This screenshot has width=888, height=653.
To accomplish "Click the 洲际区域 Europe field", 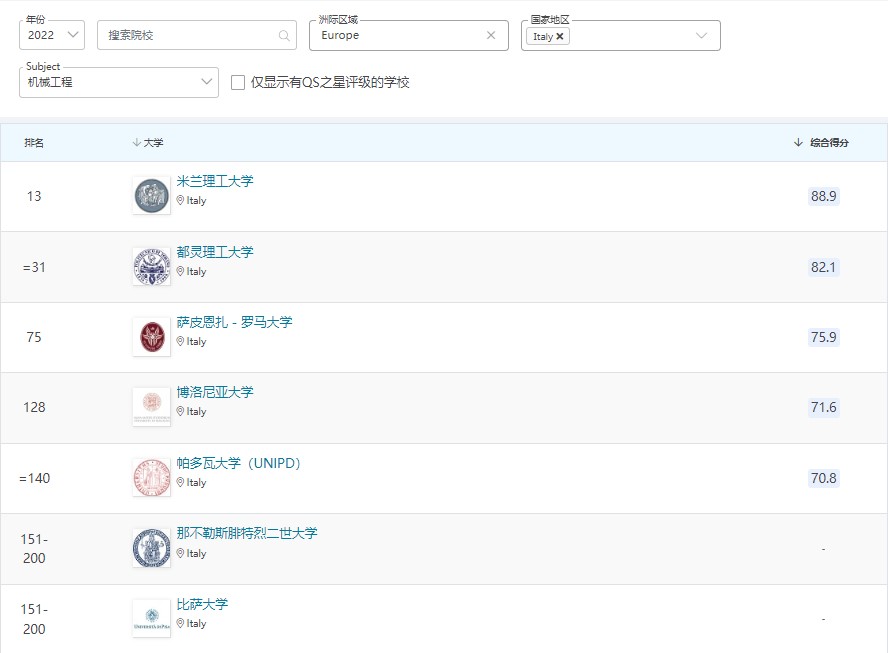I will tap(408, 35).
